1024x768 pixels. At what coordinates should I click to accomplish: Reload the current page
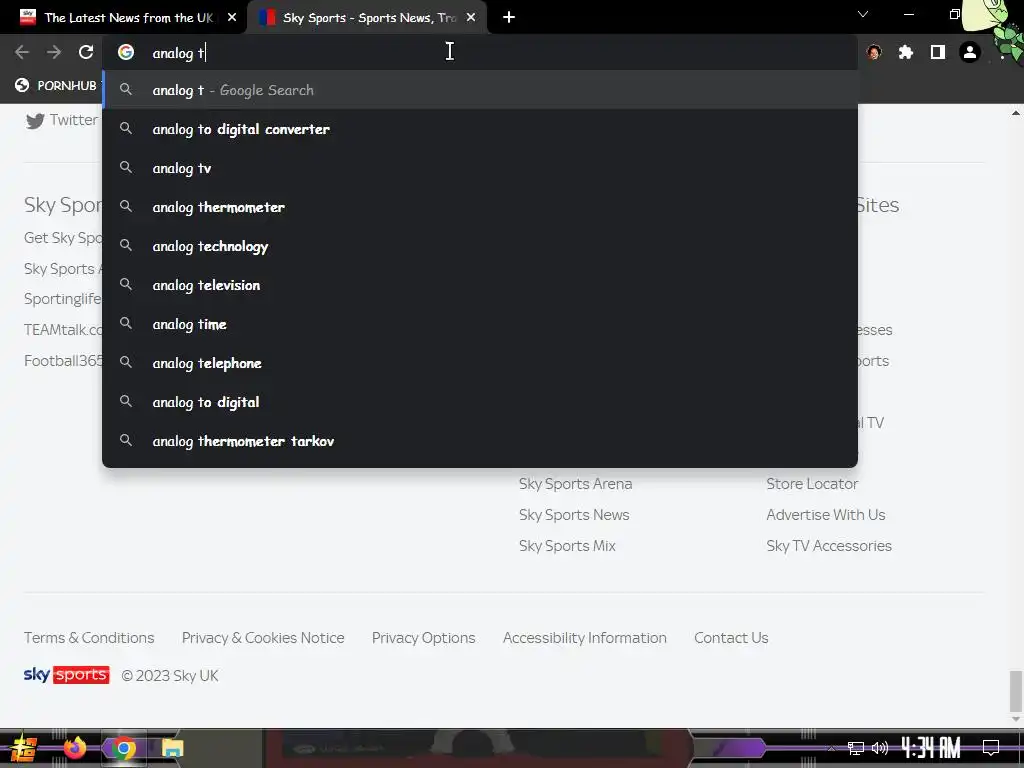point(86,52)
